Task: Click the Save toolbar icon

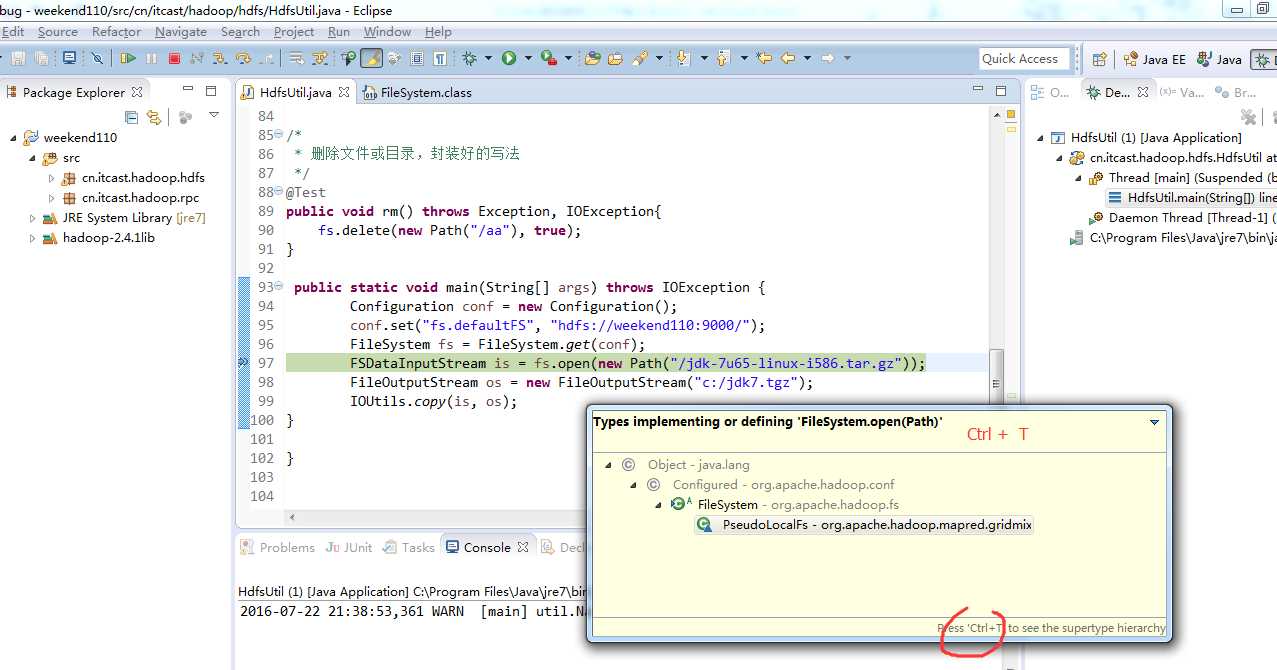Action: [x=18, y=58]
